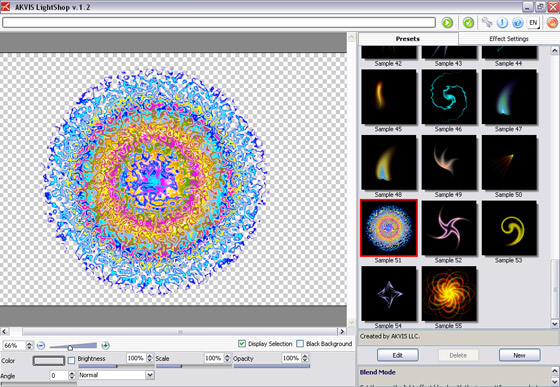Apply result with green checkmark button
The image size is (560, 387).
[468, 23]
